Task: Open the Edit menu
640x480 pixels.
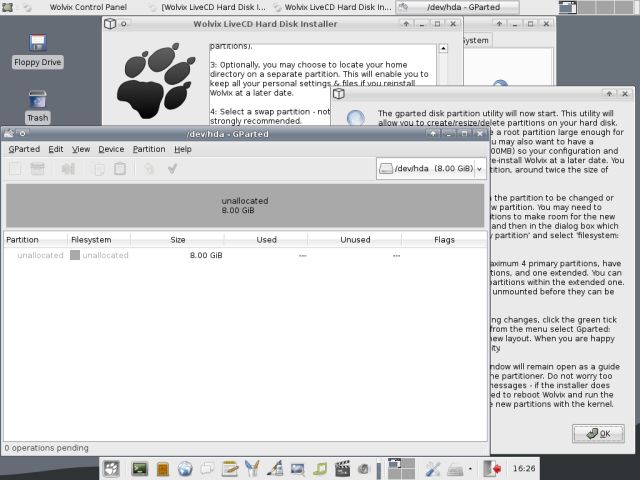Action: (x=56, y=149)
